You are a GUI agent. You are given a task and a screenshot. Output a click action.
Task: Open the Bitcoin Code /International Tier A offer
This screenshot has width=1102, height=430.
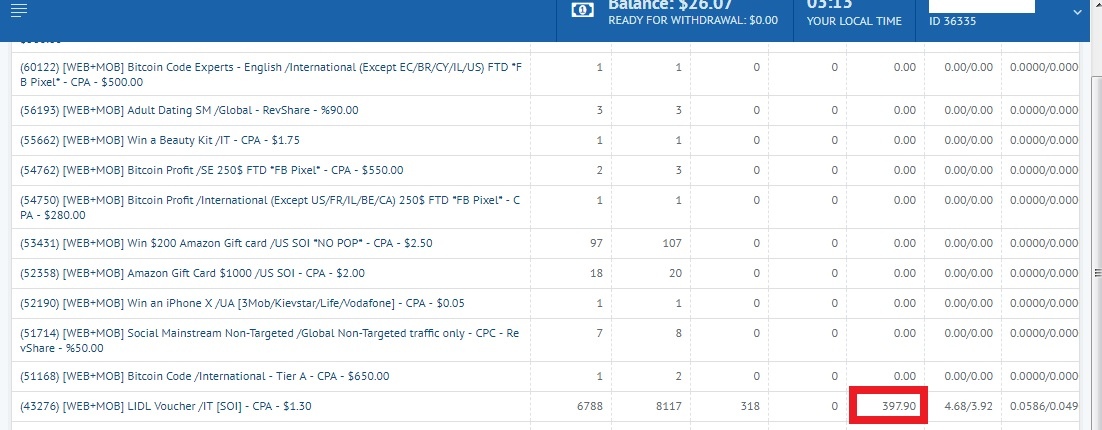(x=205, y=377)
